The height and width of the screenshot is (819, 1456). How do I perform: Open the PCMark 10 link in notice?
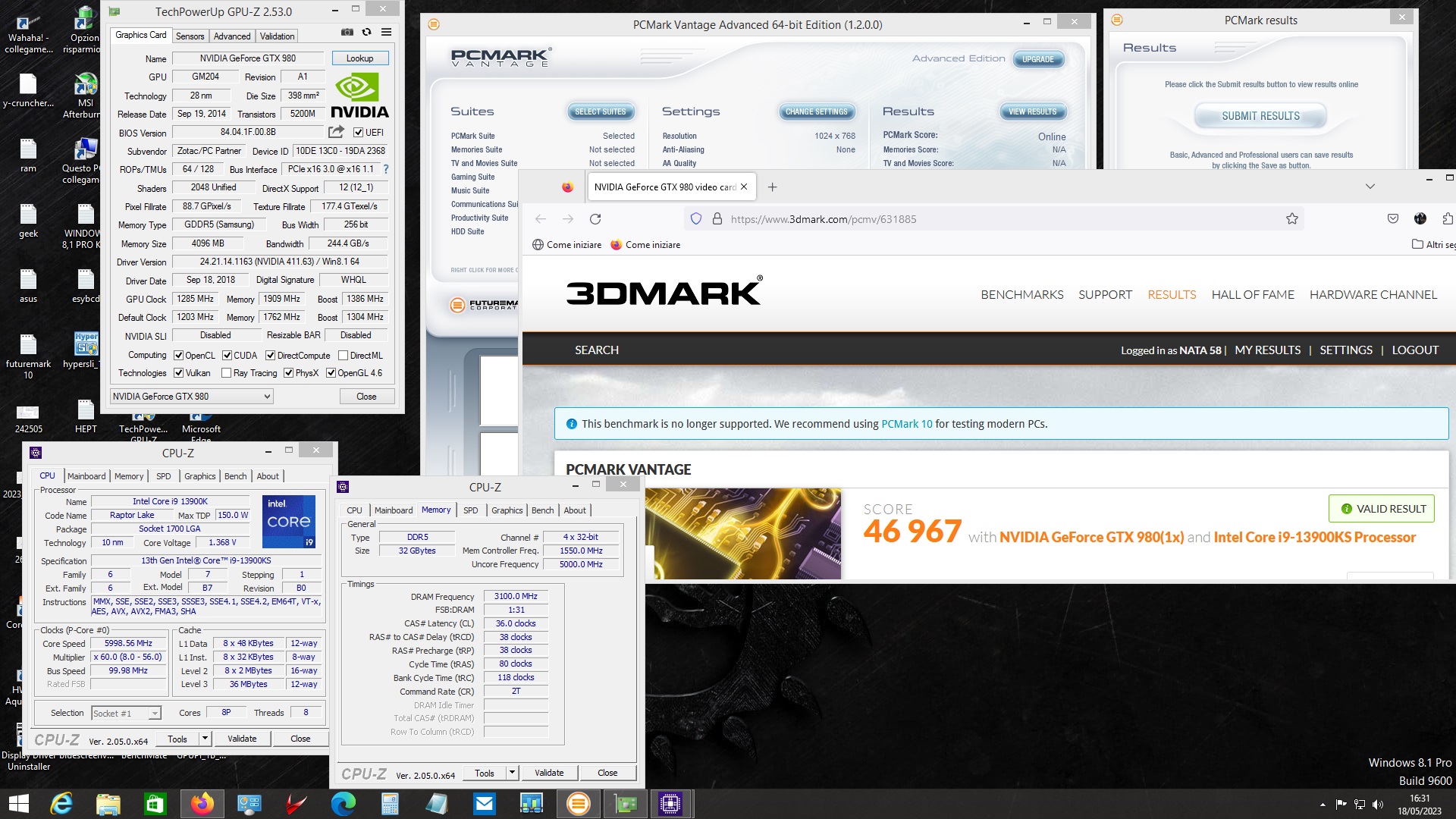[x=907, y=424]
